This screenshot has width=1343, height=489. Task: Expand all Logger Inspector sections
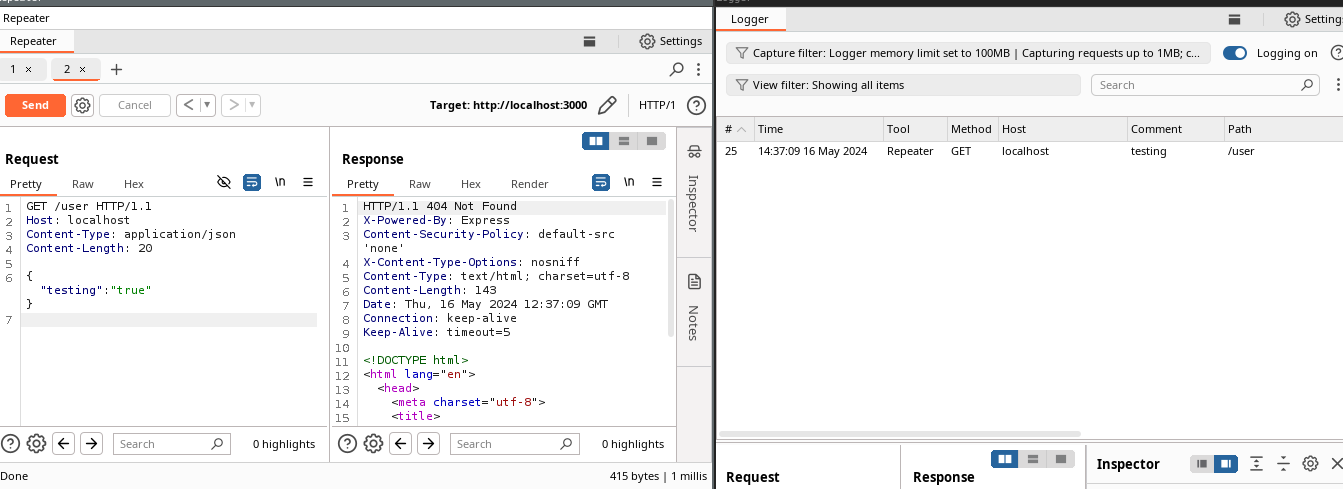(1257, 464)
